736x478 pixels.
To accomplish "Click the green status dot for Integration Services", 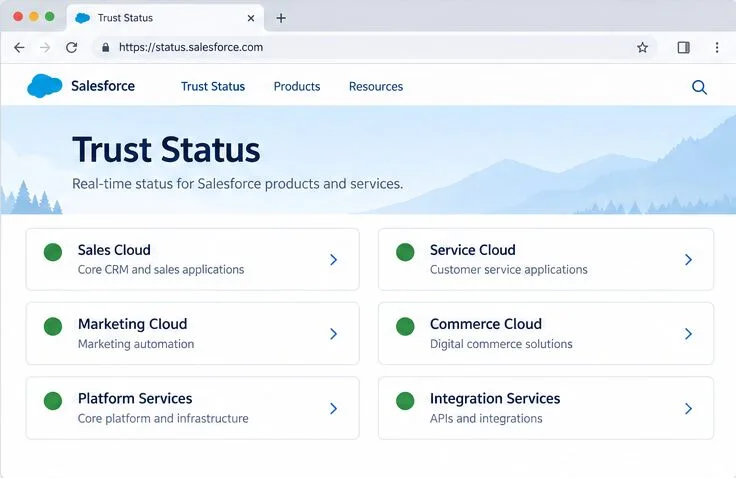I will 405,401.
